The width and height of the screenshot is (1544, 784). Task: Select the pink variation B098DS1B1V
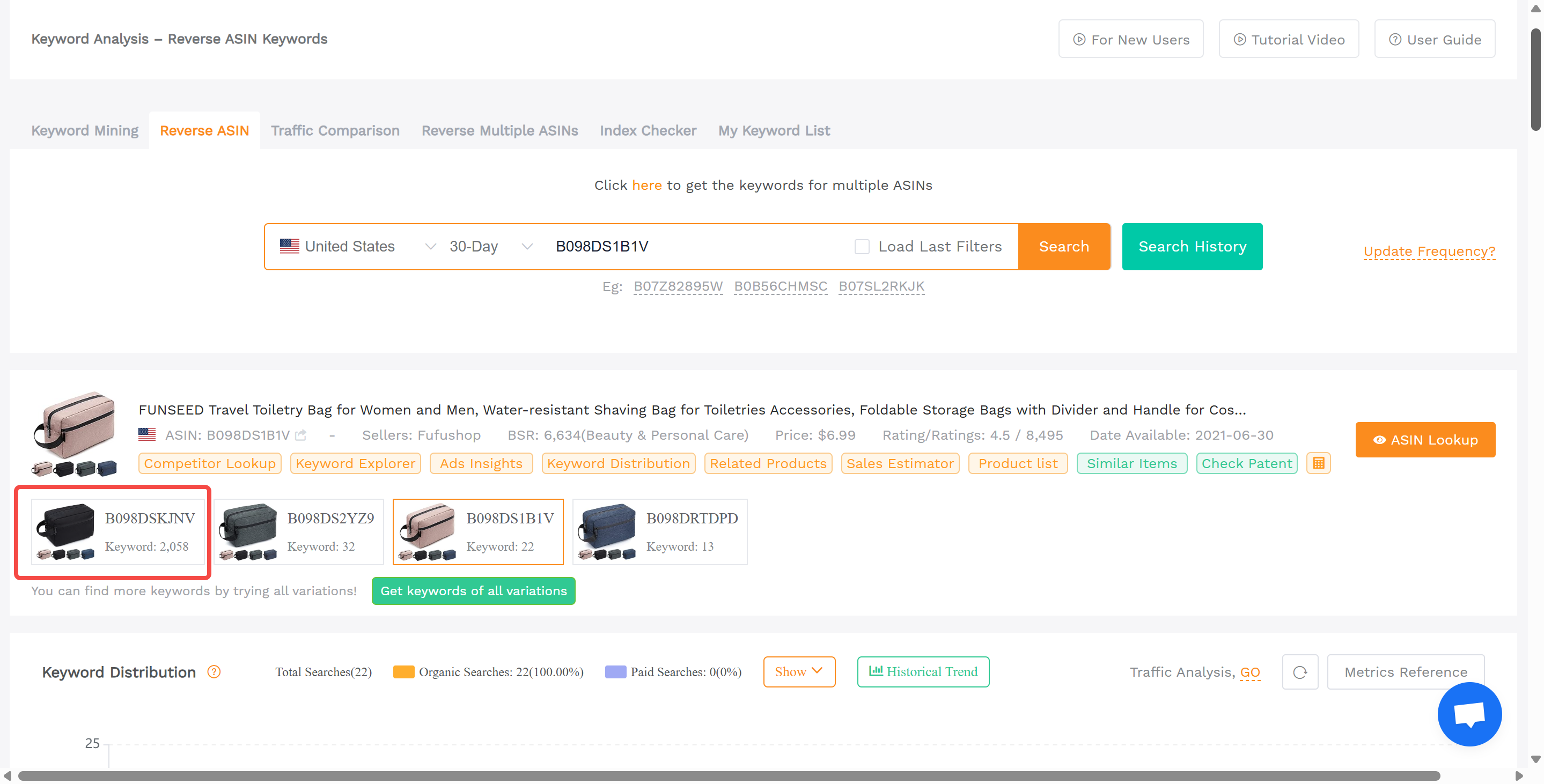pyautogui.click(x=477, y=531)
